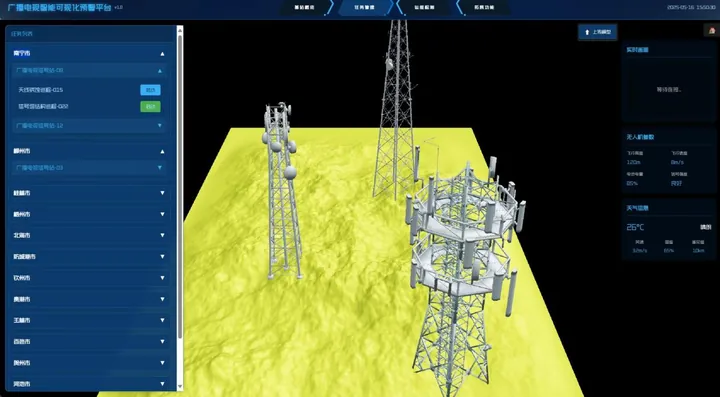The image size is (720, 397).
Task: Click the date and time in header
Action: [691, 7]
